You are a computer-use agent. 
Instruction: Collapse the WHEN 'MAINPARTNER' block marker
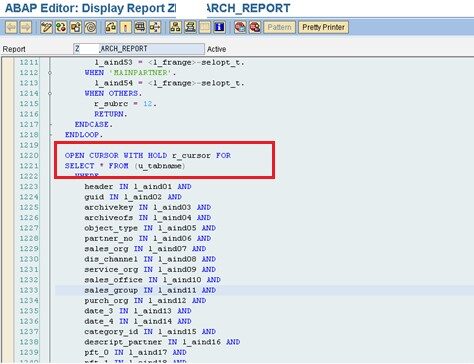click(50, 73)
